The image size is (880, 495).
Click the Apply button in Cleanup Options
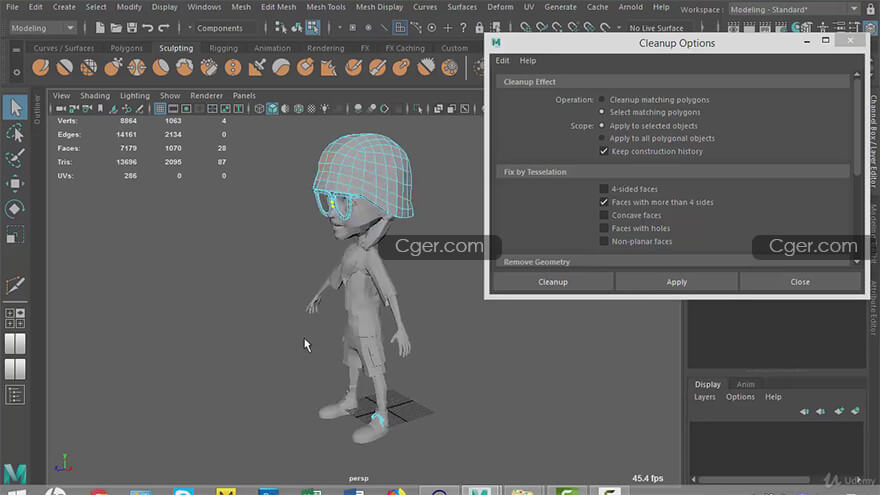[676, 282]
